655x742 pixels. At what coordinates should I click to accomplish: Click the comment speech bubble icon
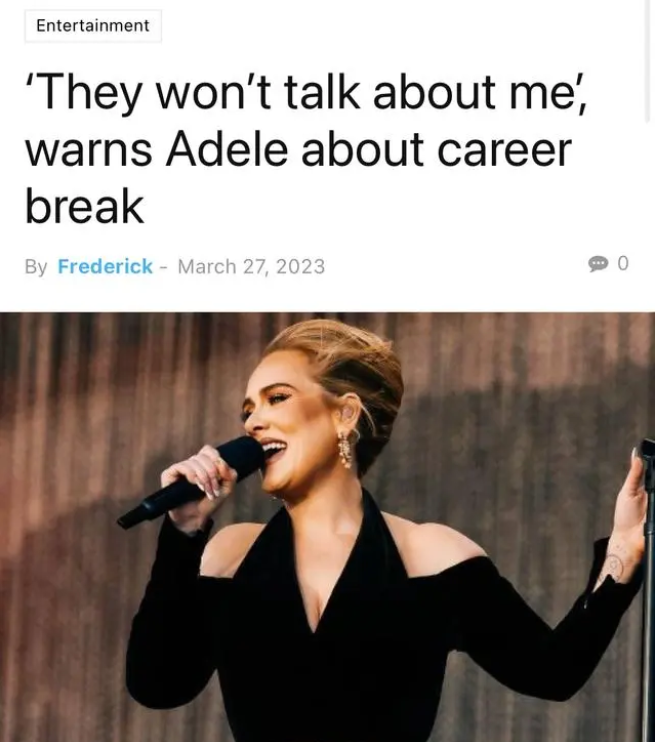tap(598, 264)
